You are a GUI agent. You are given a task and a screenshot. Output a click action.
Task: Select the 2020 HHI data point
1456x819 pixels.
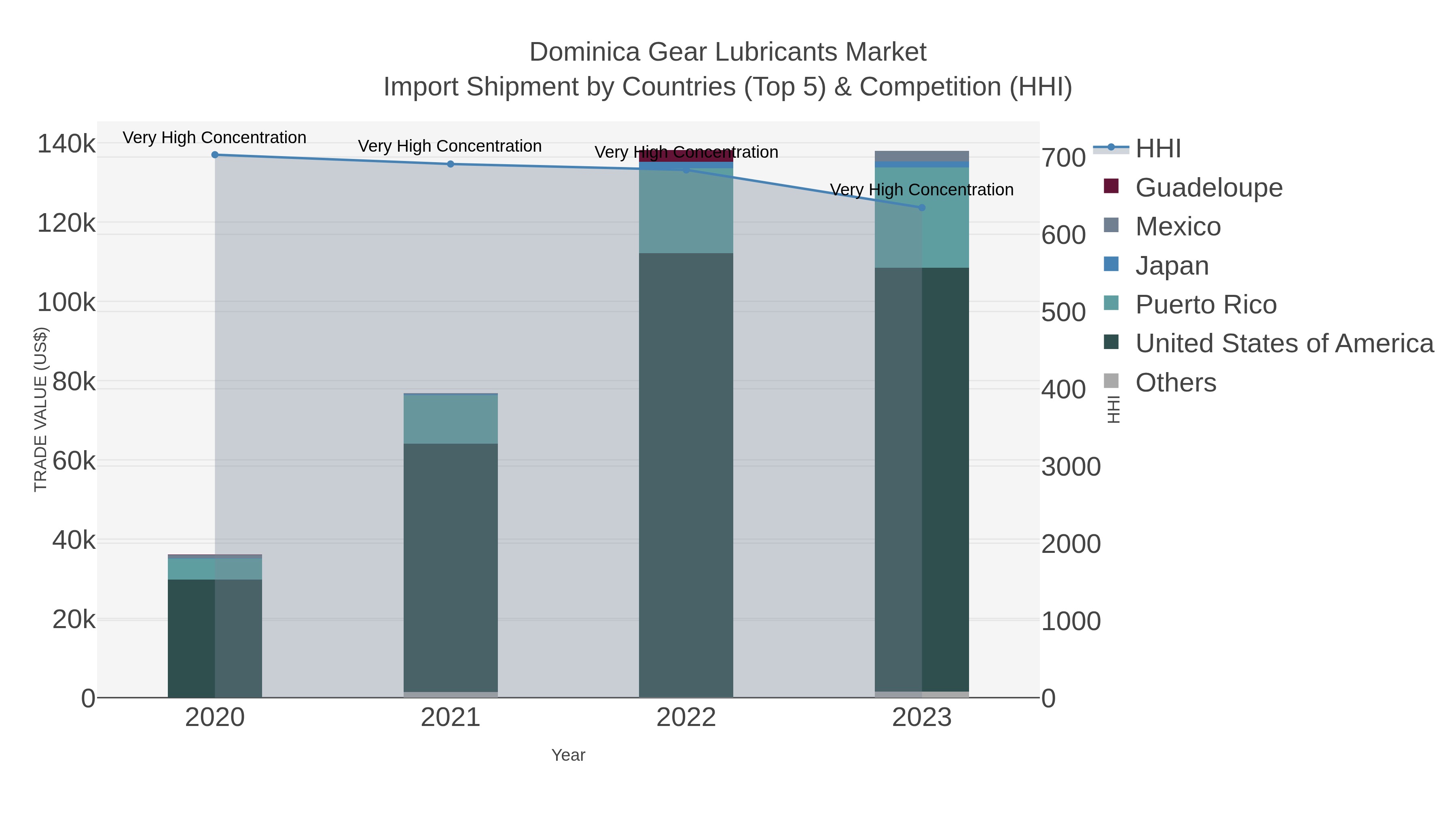[x=215, y=155]
